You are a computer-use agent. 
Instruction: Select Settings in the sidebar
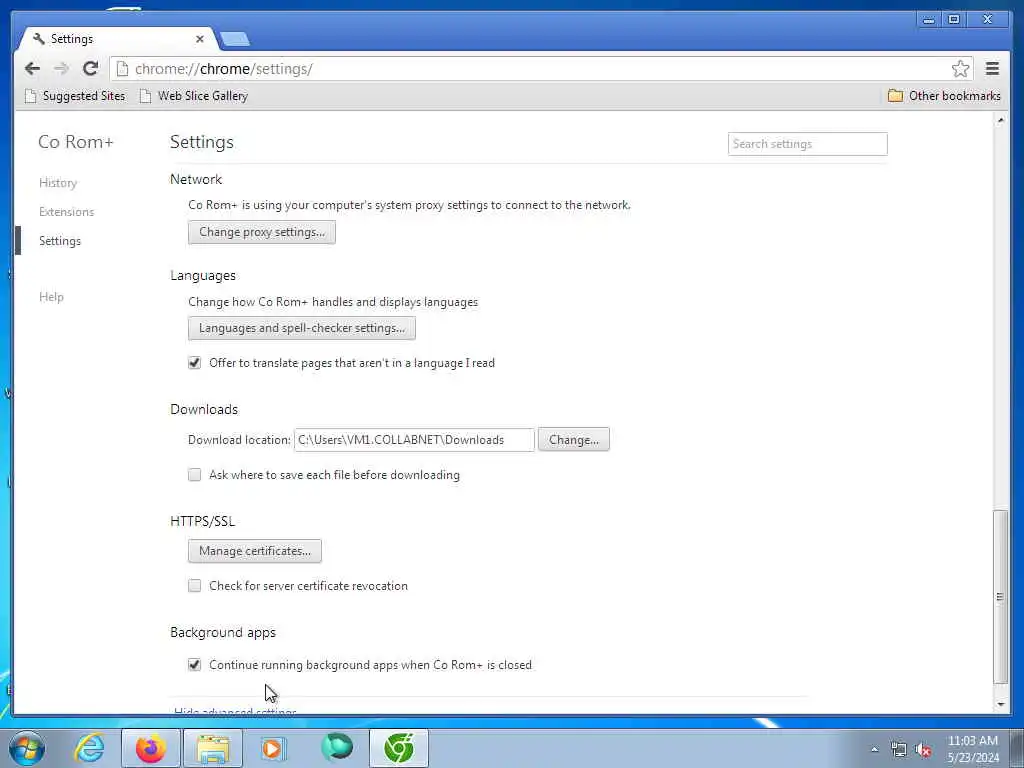click(60, 241)
